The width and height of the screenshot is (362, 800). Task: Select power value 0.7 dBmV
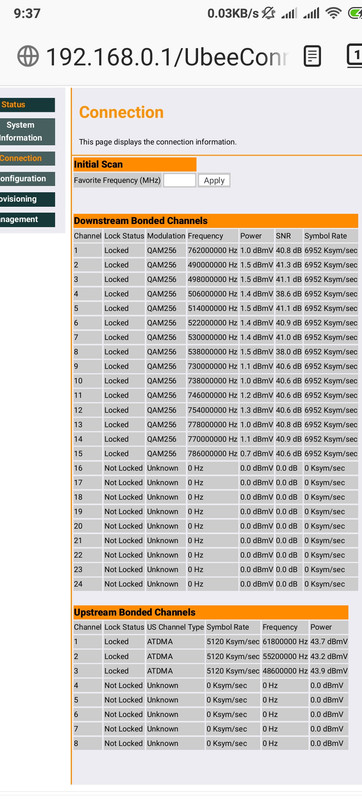click(256, 454)
